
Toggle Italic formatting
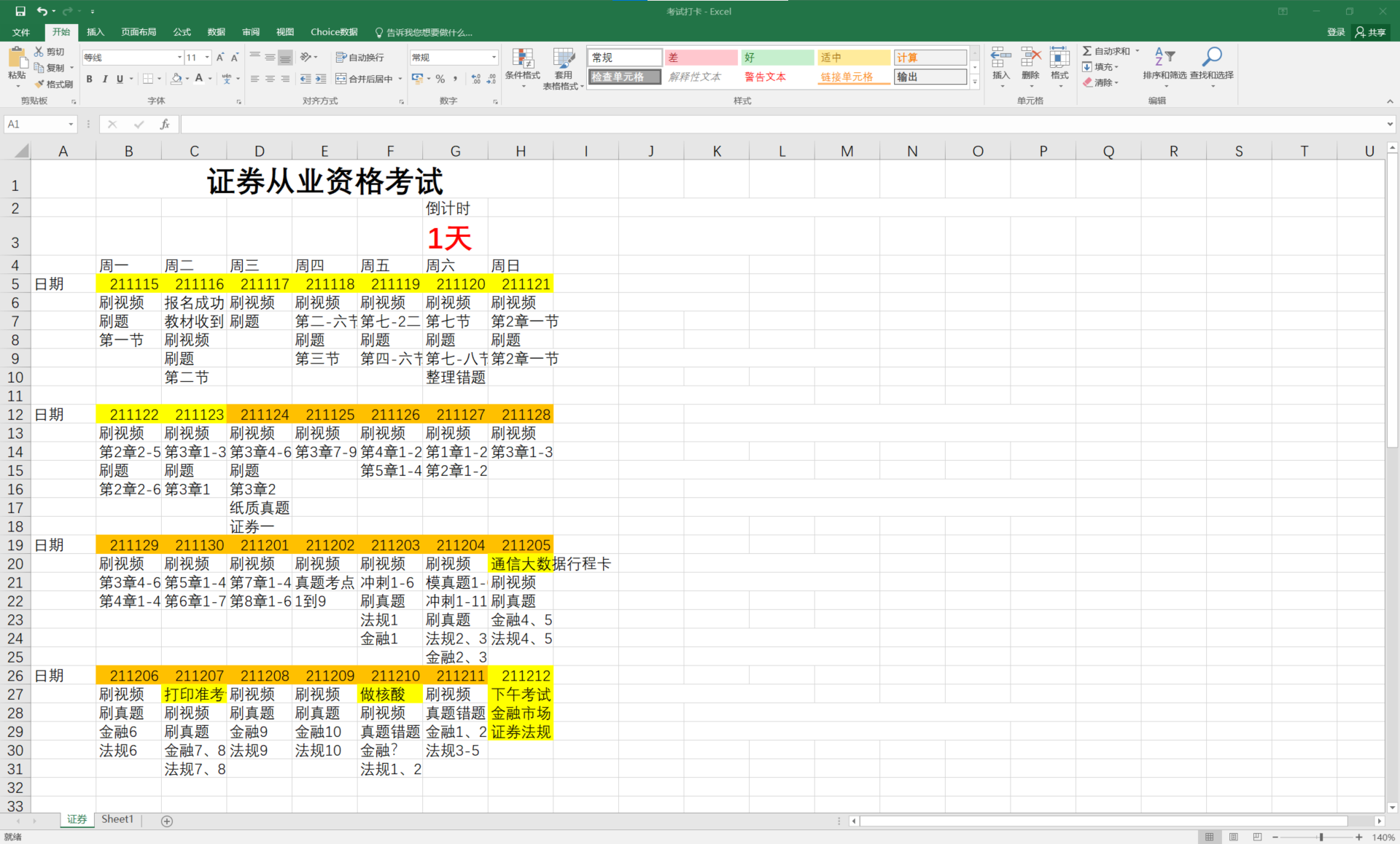[x=105, y=79]
